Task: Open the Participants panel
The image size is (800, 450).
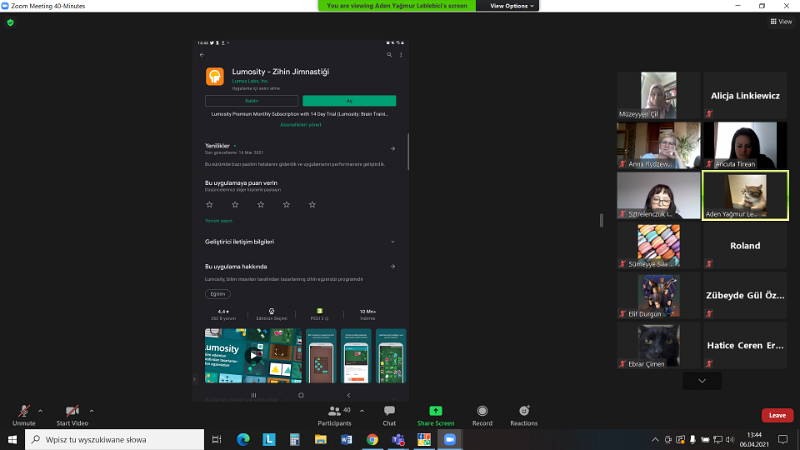Action: pos(334,415)
